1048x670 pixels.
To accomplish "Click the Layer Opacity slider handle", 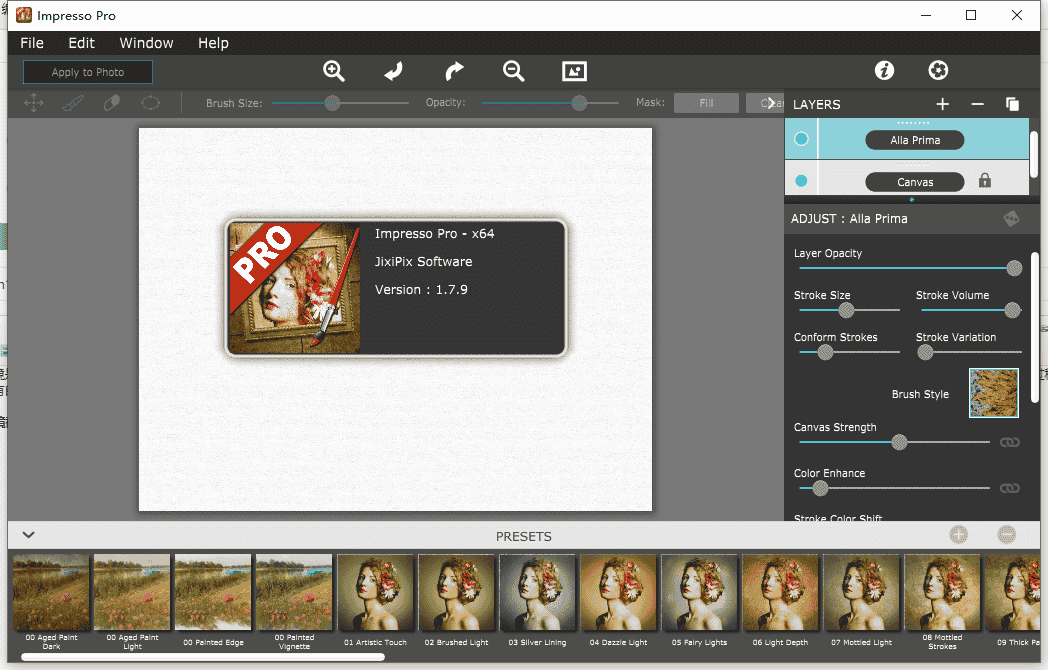I will (x=1014, y=268).
